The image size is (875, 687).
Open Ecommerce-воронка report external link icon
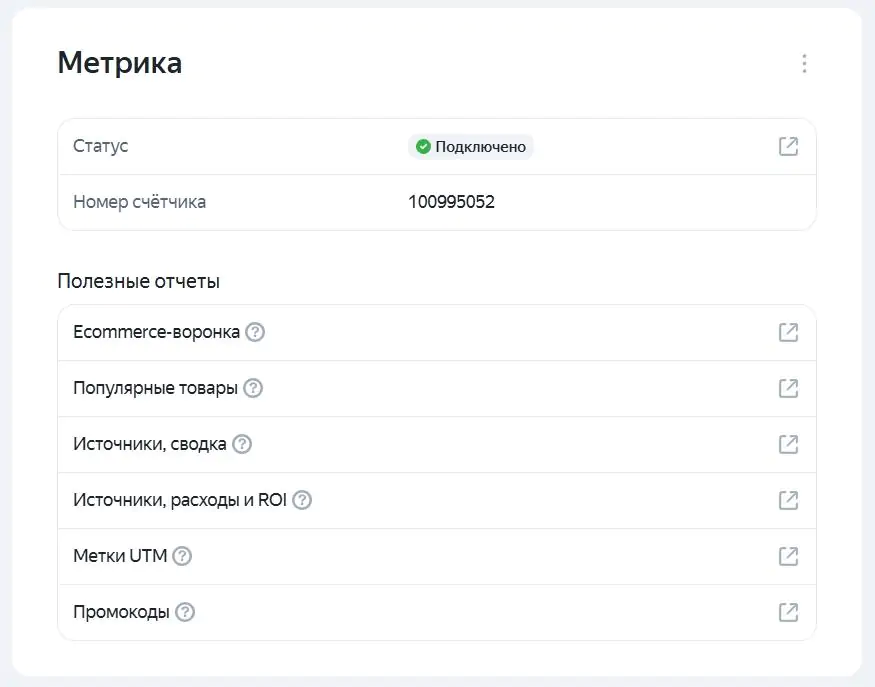point(788,332)
